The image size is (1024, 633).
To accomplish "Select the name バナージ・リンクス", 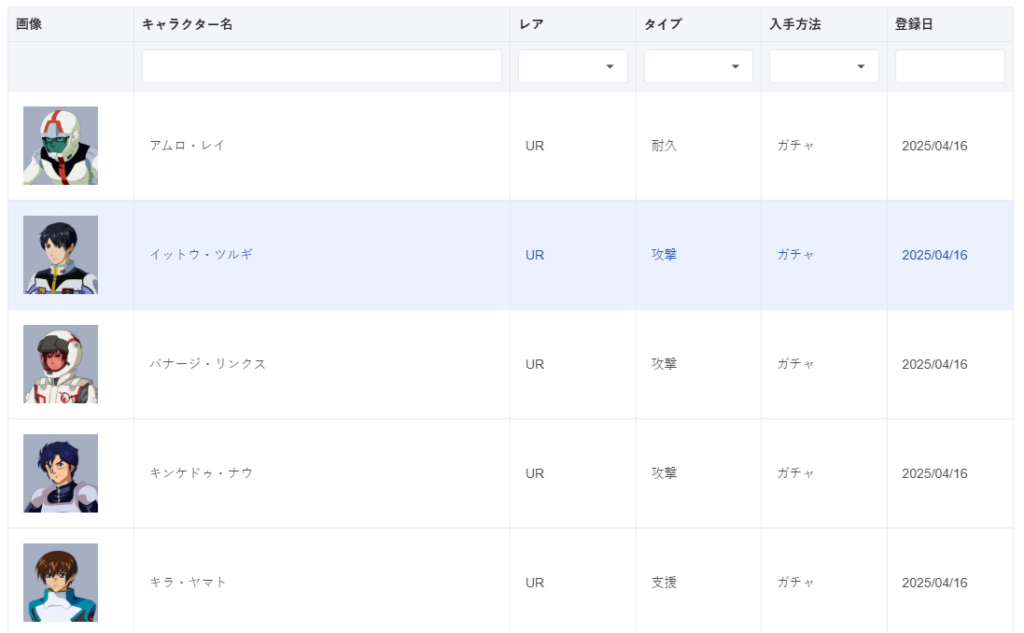I will click(x=208, y=363).
